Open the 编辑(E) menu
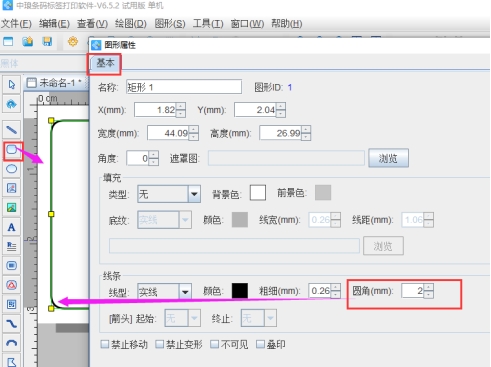The image size is (491, 367). tap(54, 24)
